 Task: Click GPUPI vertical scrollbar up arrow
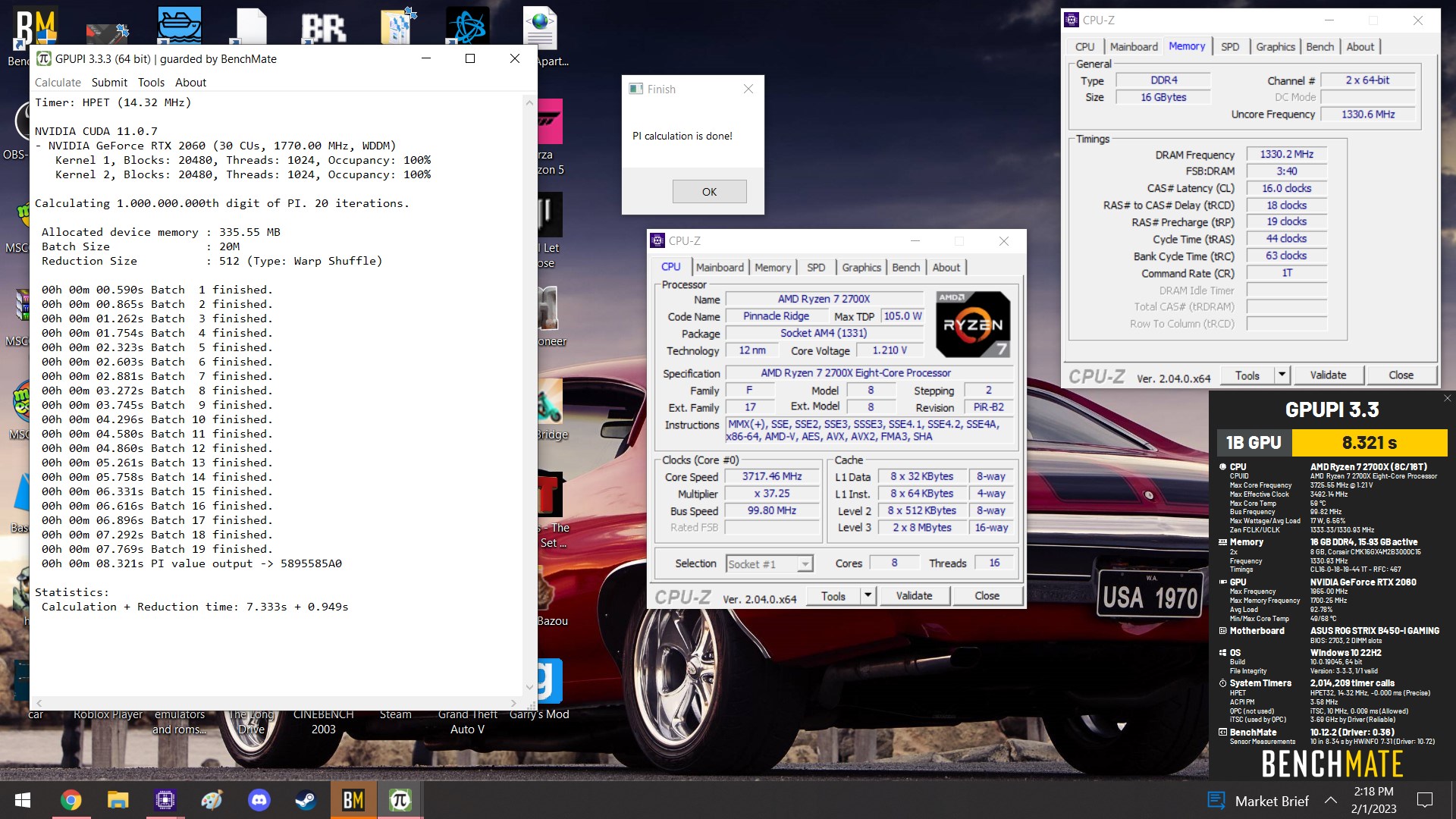[x=529, y=102]
